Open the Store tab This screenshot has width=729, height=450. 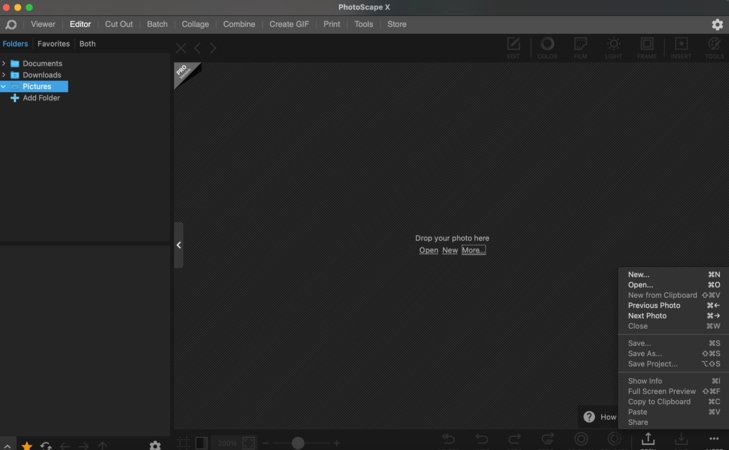click(397, 24)
